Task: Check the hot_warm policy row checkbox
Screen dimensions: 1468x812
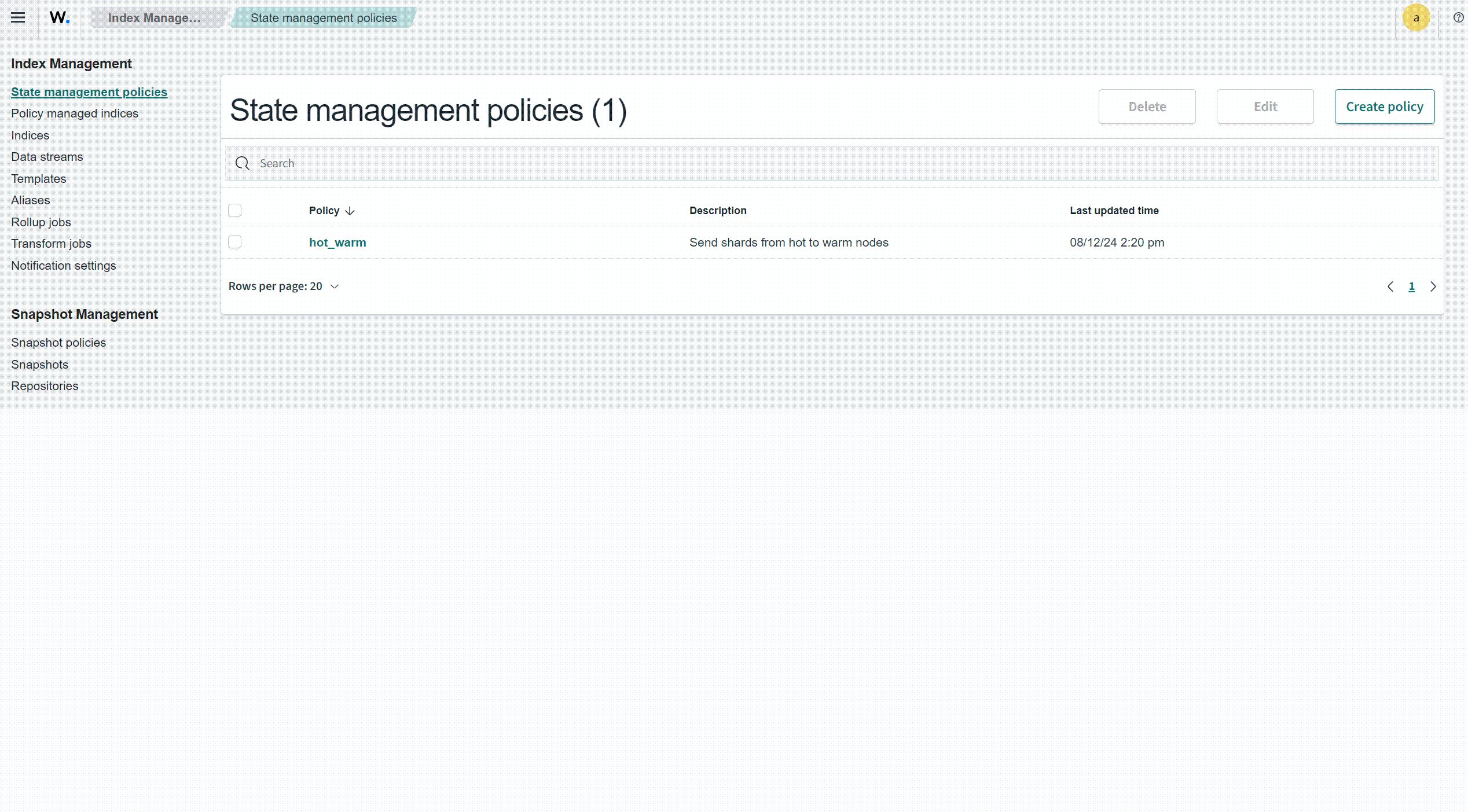Action: (x=234, y=242)
